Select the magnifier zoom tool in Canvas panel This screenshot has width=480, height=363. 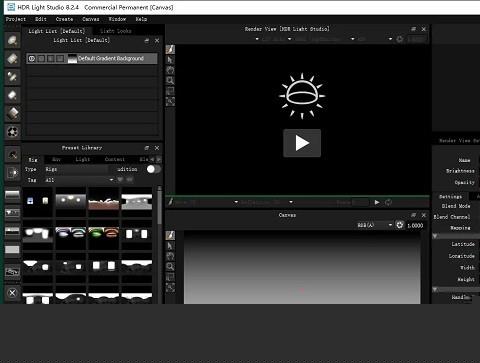click(170, 267)
